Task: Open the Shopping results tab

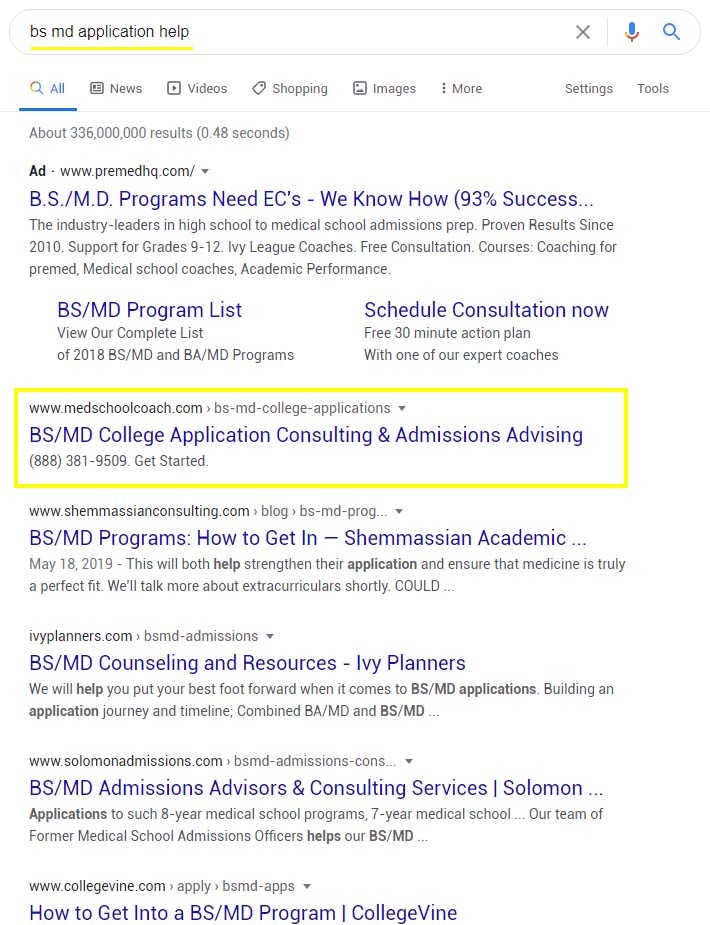Action: pyautogui.click(x=290, y=88)
